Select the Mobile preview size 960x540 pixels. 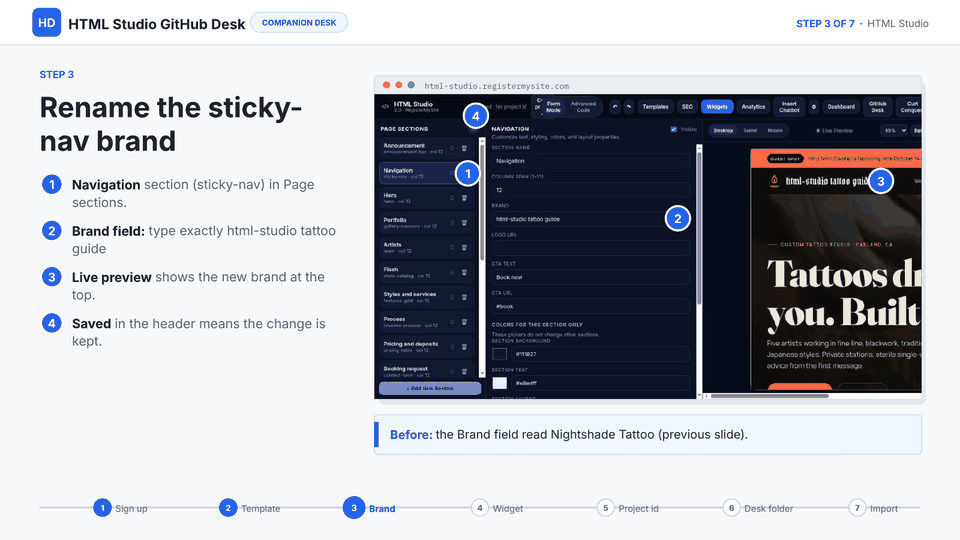click(x=775, y=130)
